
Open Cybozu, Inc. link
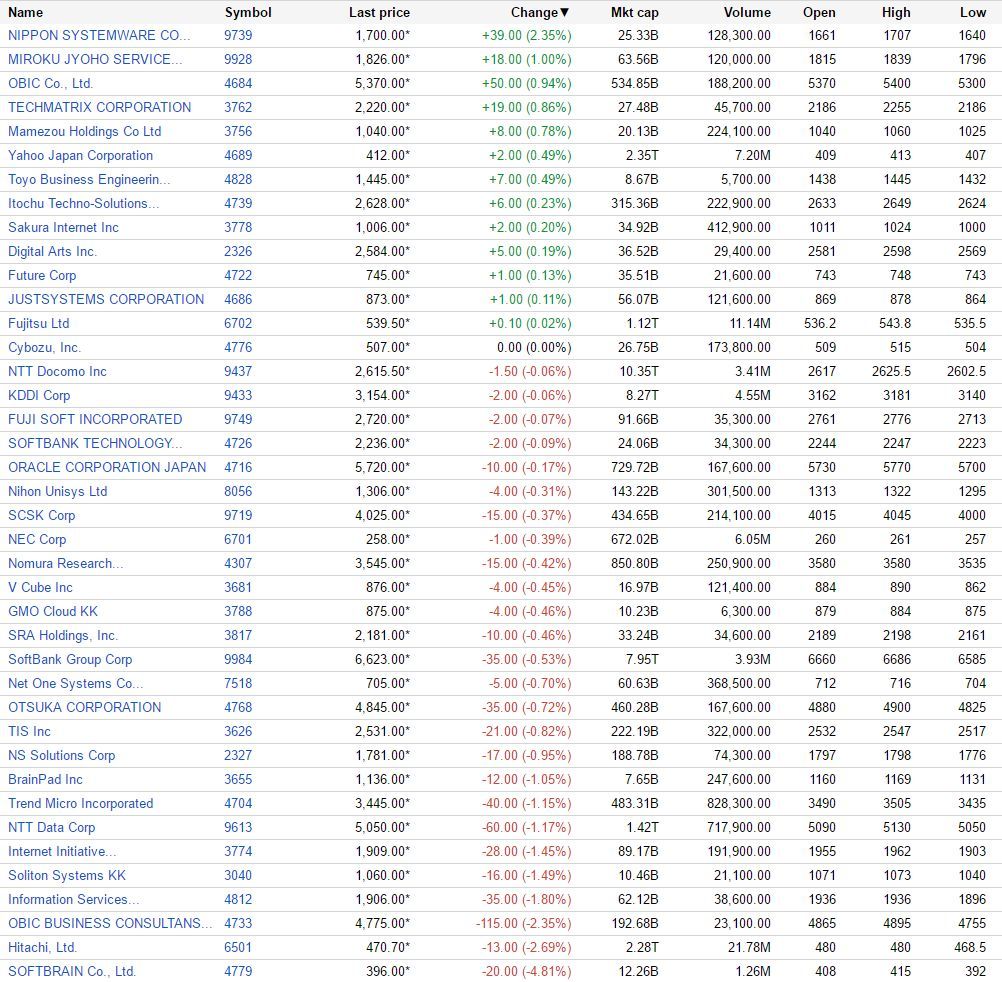[x=45, y=348]
